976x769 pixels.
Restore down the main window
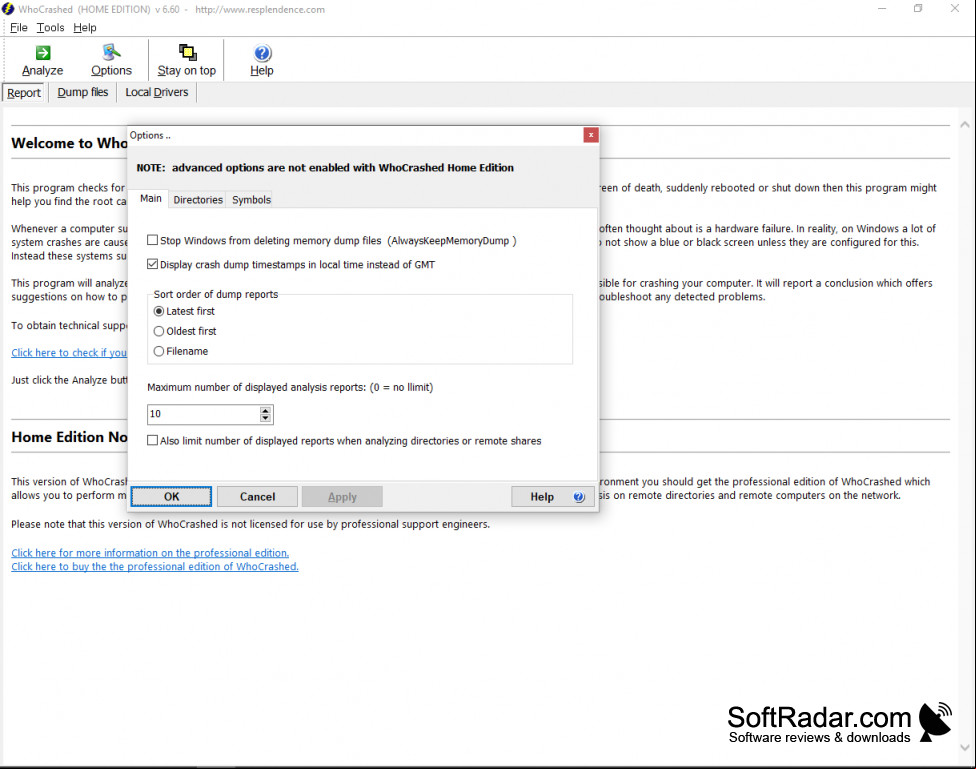coord(918,9)
